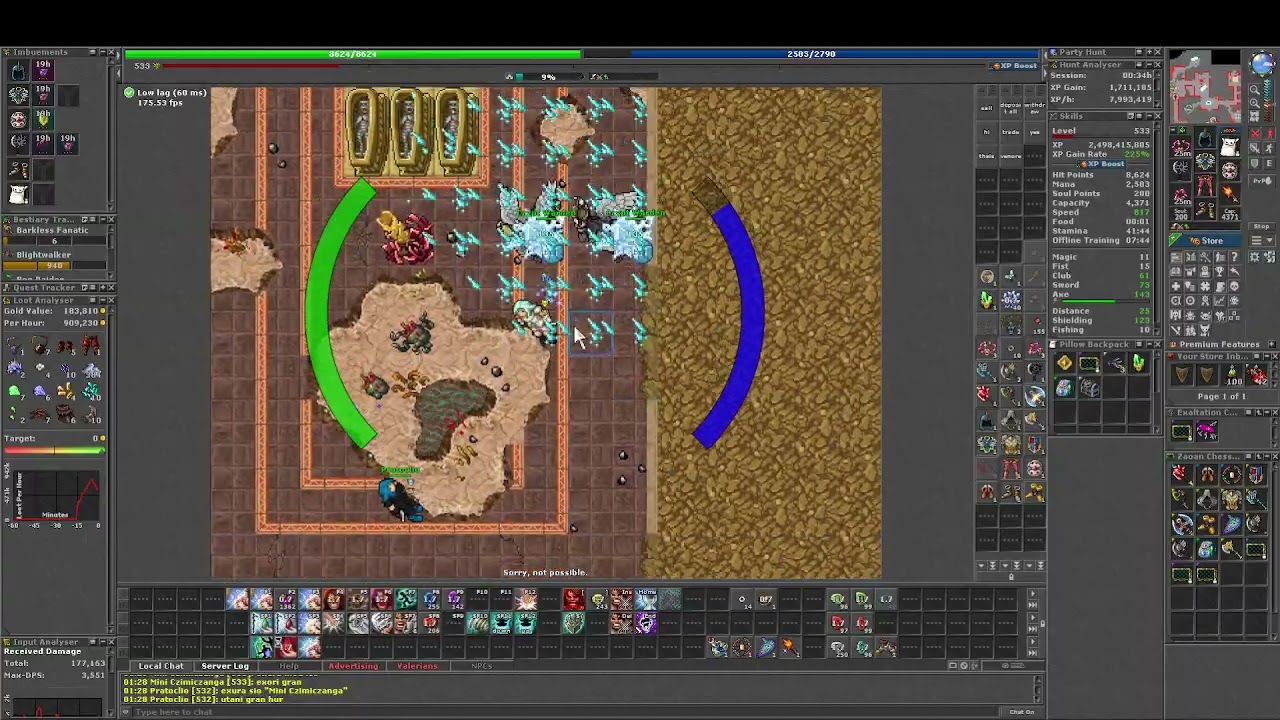Image resolution: width=1280 pixels, height=720 pixels.
Task: Click the potion slot showing 1.7
Action: (x=886, y=599)
